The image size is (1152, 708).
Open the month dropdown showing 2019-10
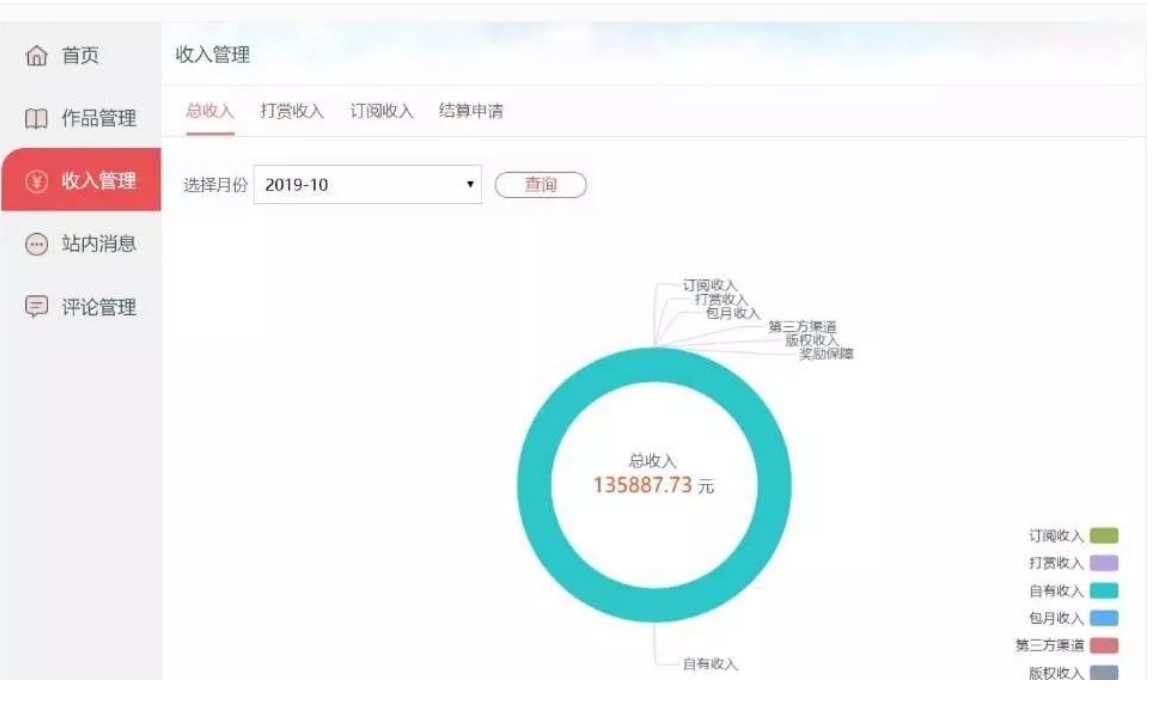(x=366, y=185)
